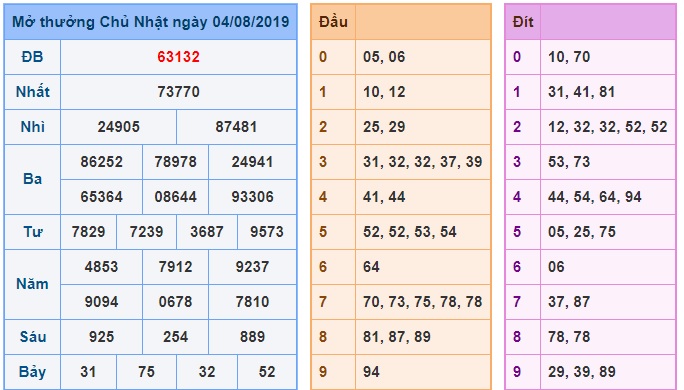This screenshot has width=684, height=390.
Task: Click row digit '7' in Đầu table
Action: pyautogui.click(x=323, y=302)
